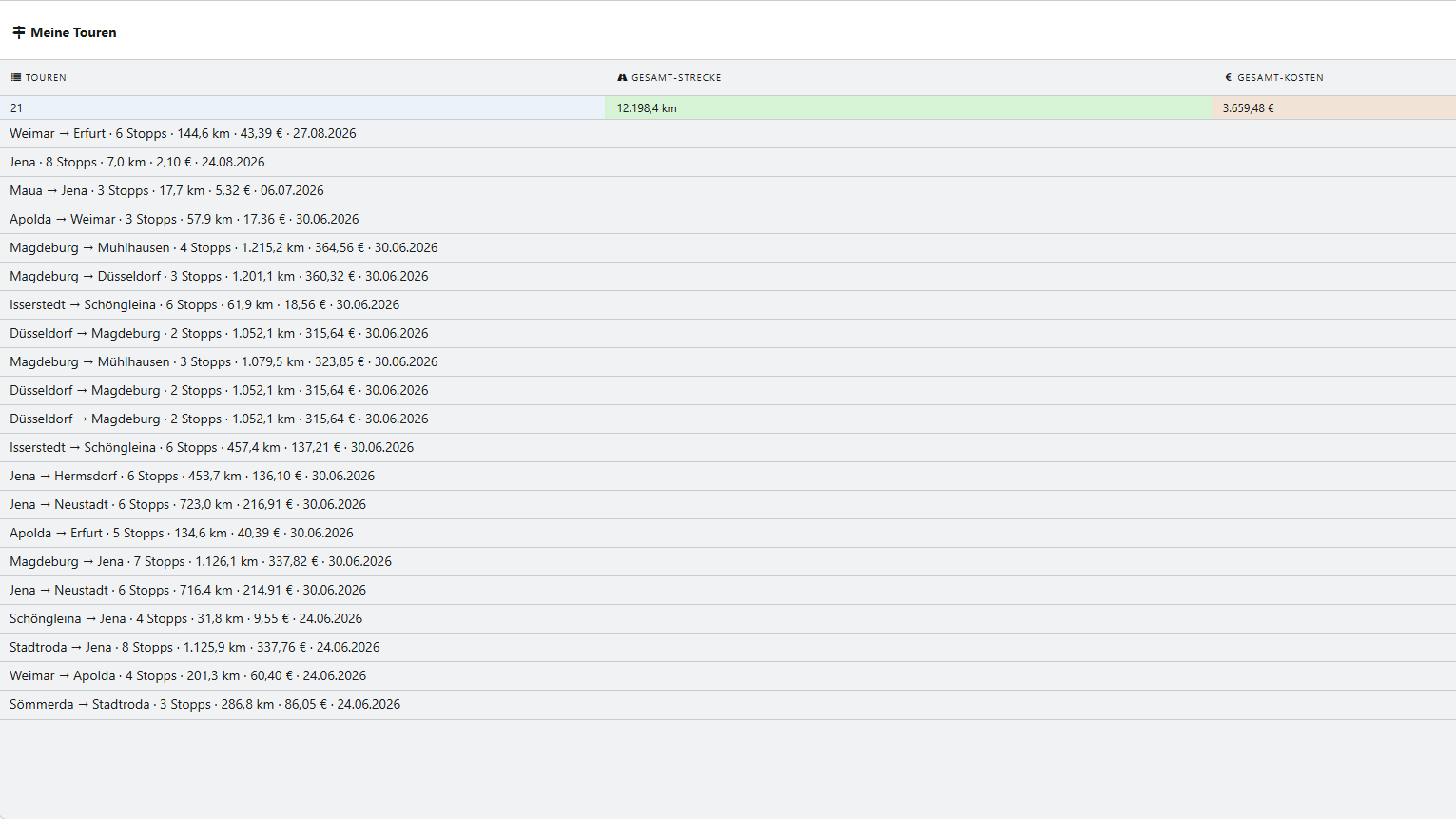Open Isserstedt → Schöngleina 61,9 km tour
This screenshot has width=1456, height=819.
tap(728, 305)
